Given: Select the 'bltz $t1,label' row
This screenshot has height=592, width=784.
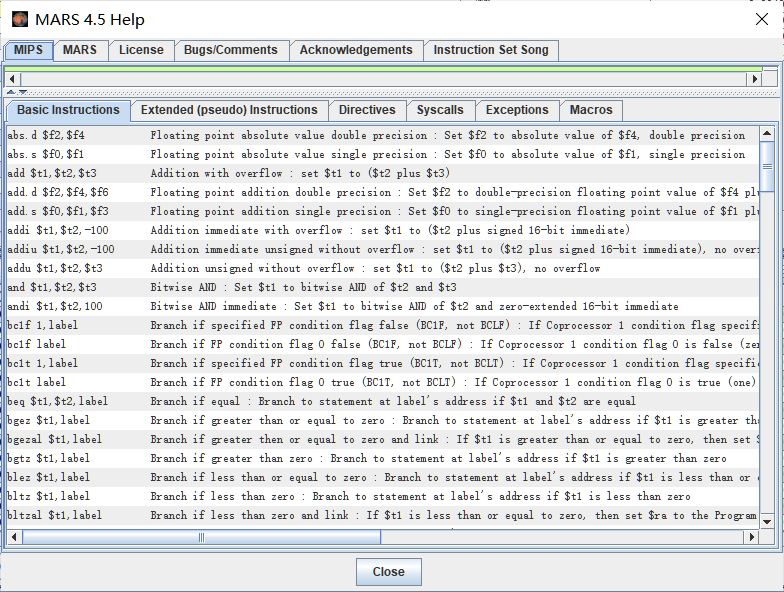Looking at the screenshot, I should tap(383, 496).
